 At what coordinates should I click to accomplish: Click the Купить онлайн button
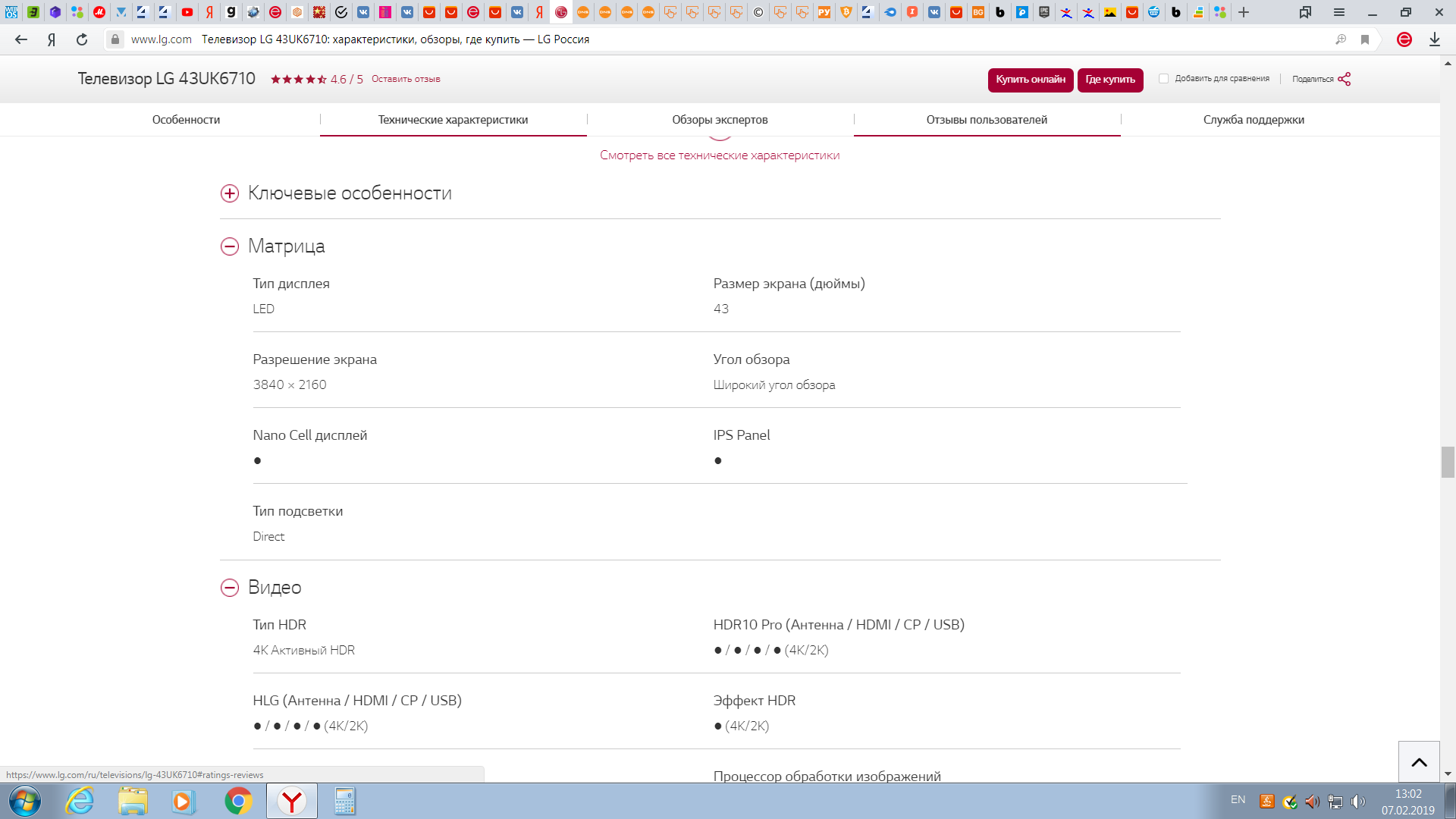point(1030,80)
